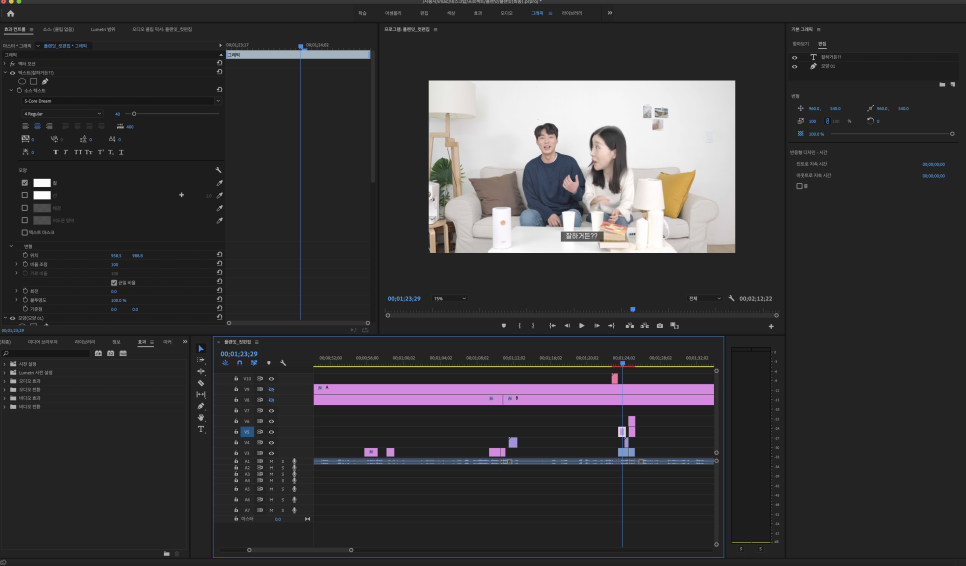Adjust font size slider handle
The height and width of the screenshot is (566, 966).
pyautogui.click(x=134, y=114)
